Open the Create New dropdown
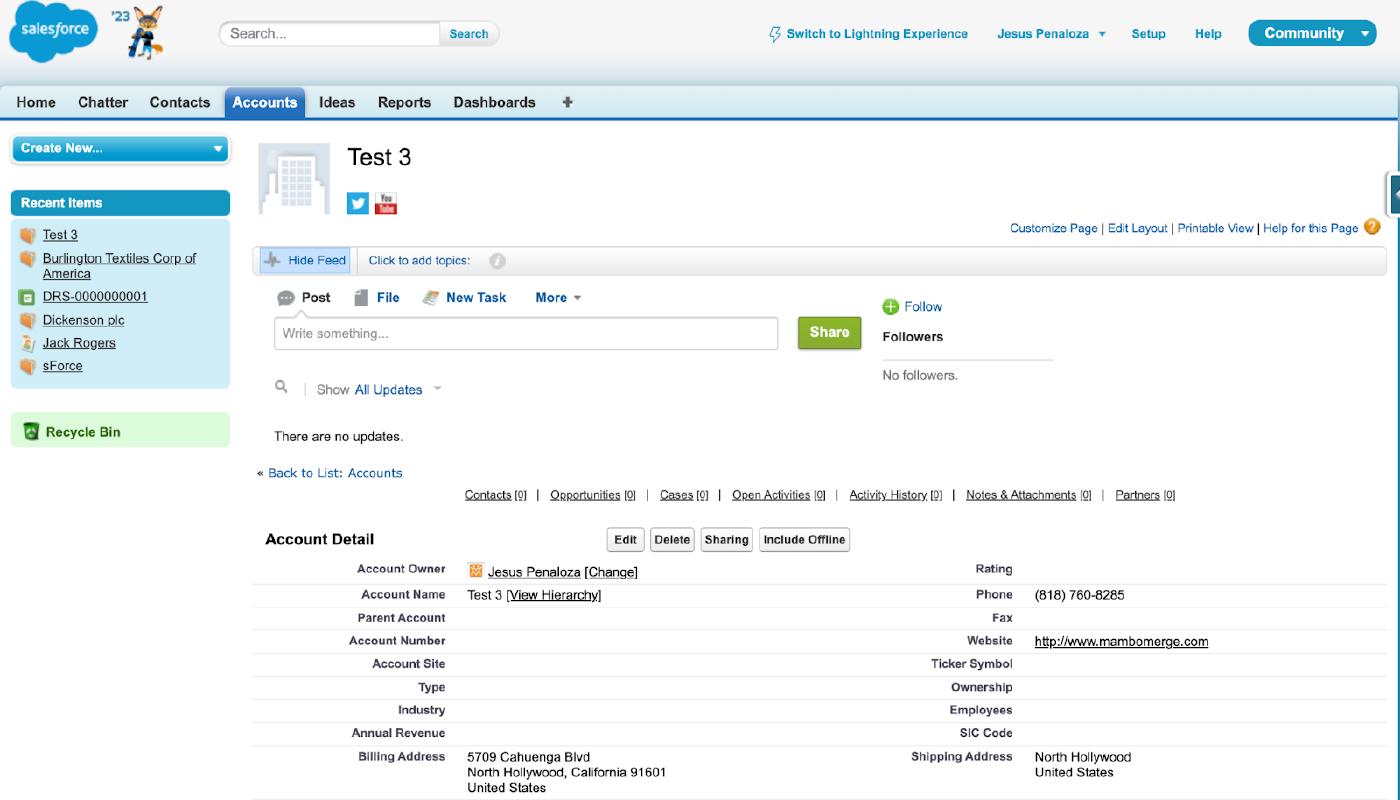 click(x=120, y=148)
